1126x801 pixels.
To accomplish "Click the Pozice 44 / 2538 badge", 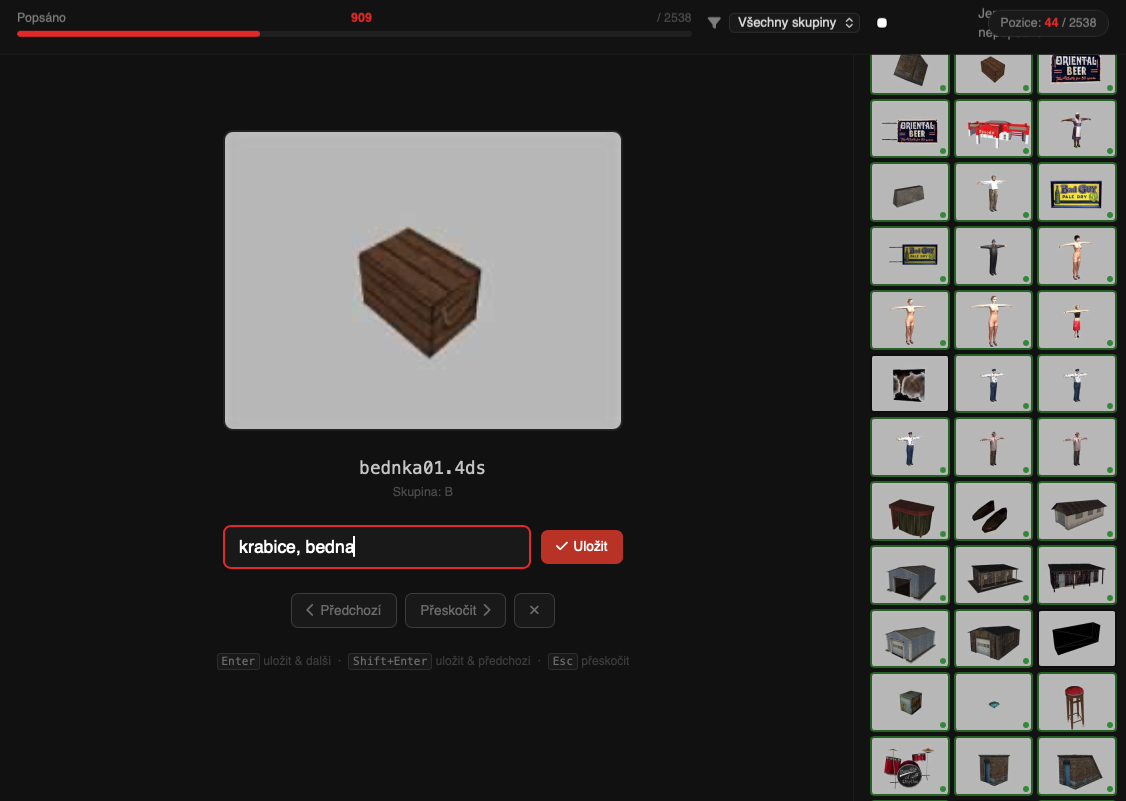I will [x=1048, y=23].
